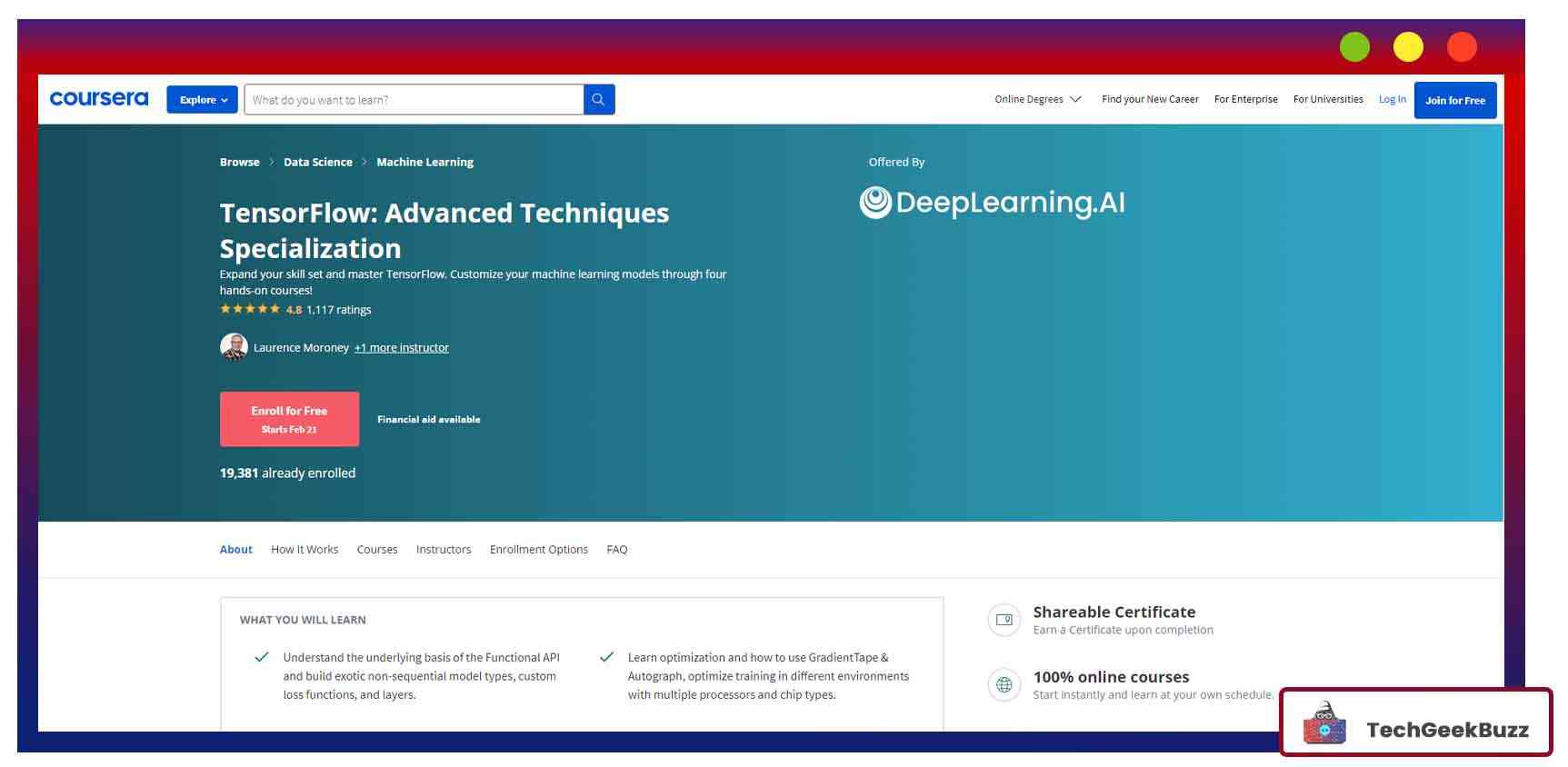1568x767 pixels.
Task: Click the Log In link
Action: (1392, 100)
